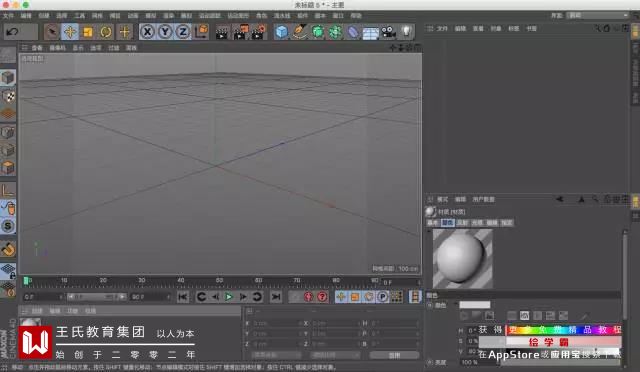This screenshot has width=640, height=372.
Task: Toggle the Z axis lock
Action: (x=183, y=31)
